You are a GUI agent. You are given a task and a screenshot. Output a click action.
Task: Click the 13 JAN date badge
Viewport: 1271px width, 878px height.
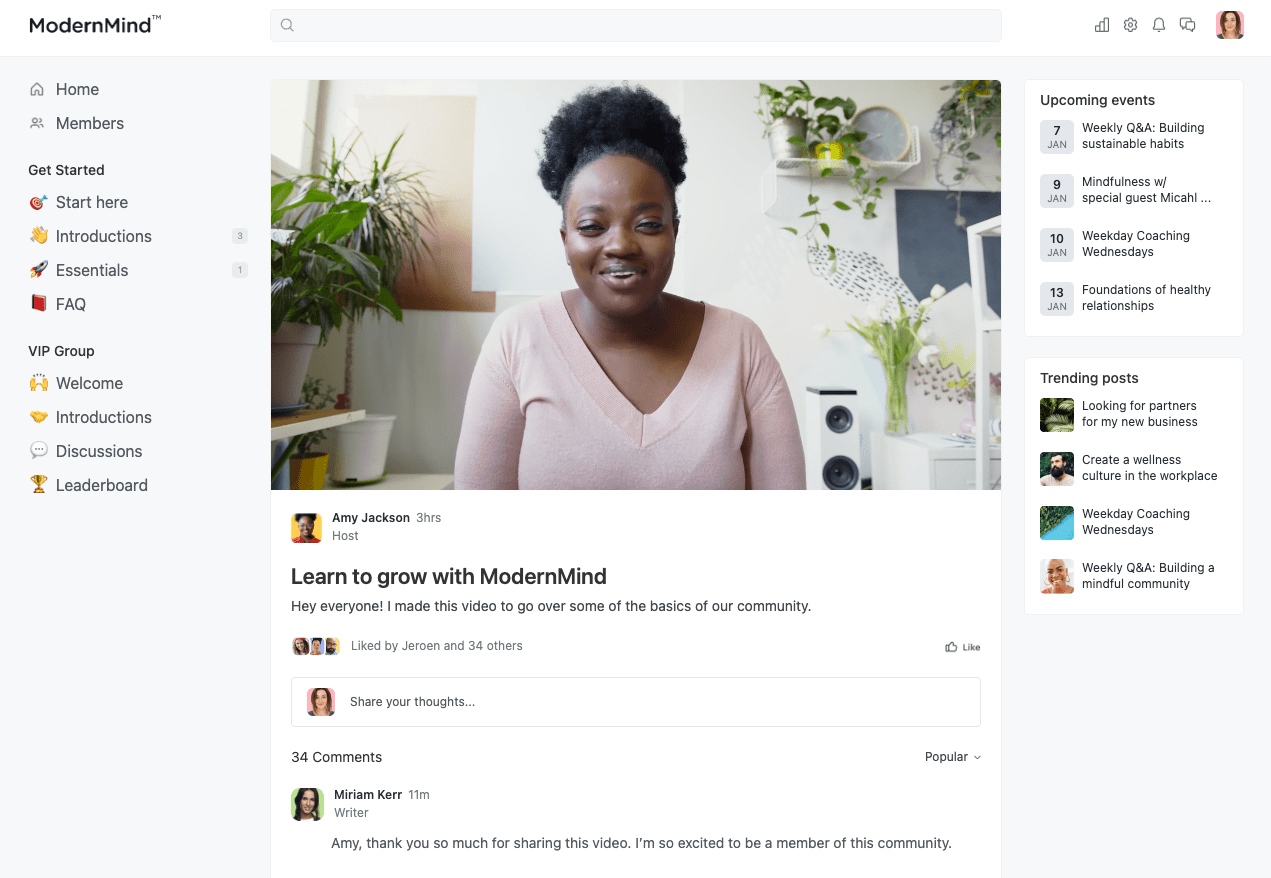point(1057,299)
